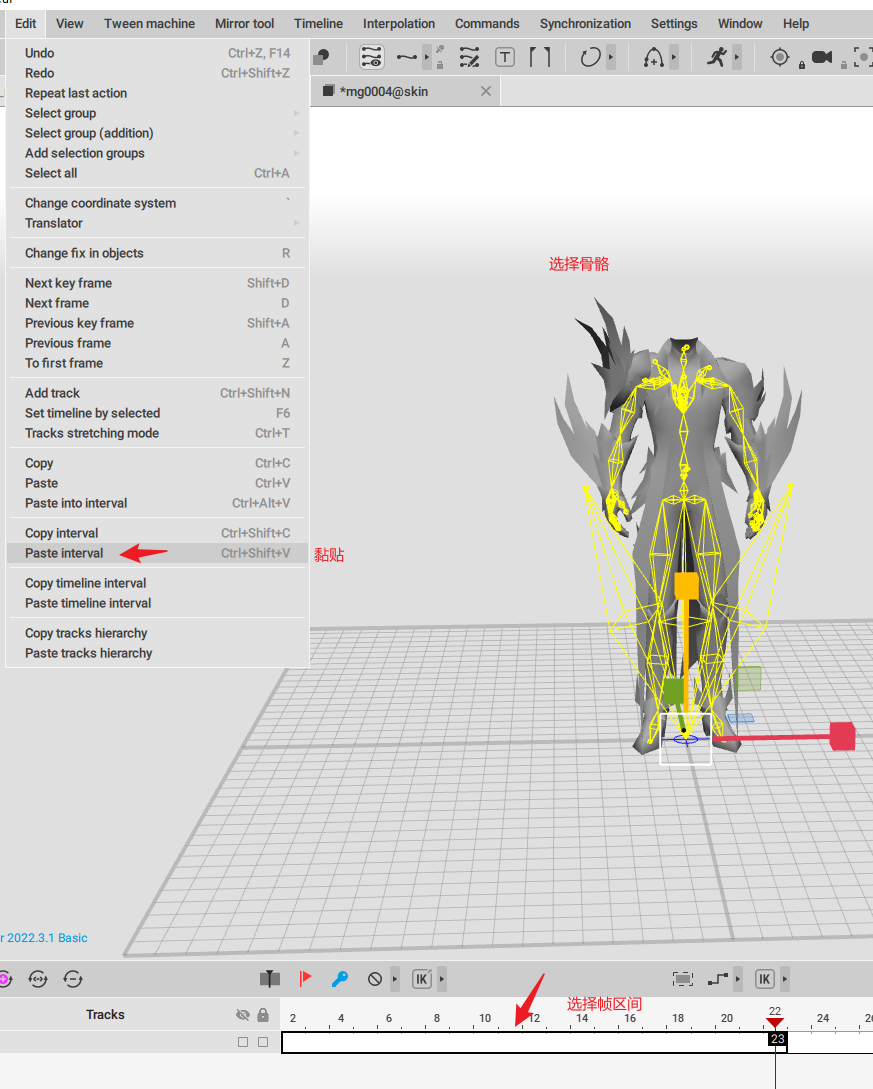The width and height of the screenshot is (873, 1089).
Task: Click the video camera icon
Action: (822, 57)
